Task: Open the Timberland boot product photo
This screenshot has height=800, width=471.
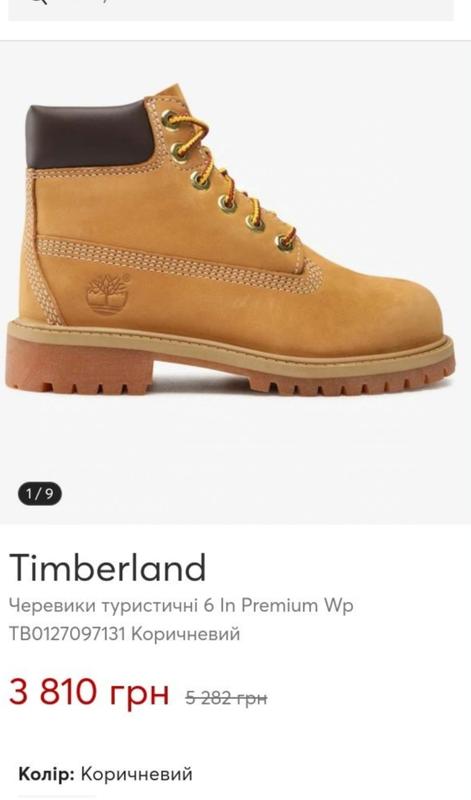Action: [x=230, y=244]
